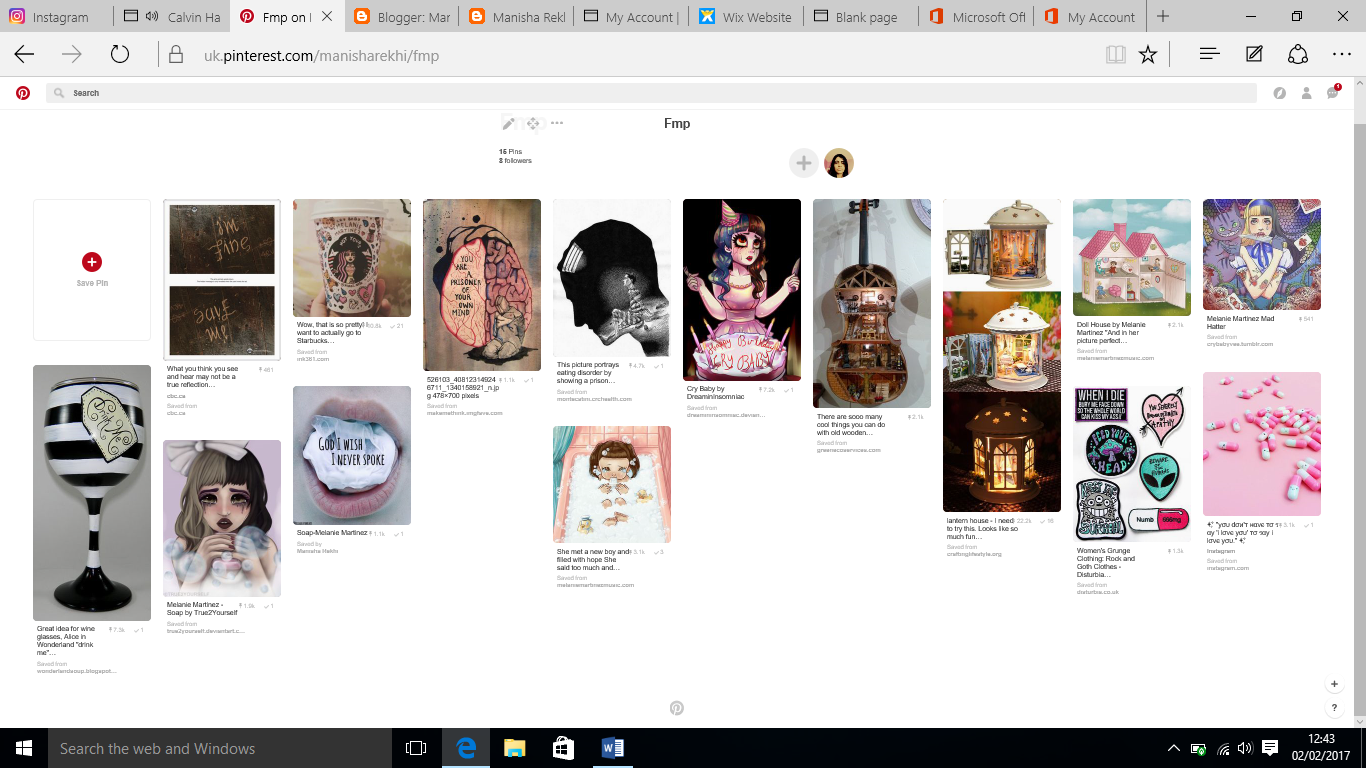Click the Manisha Rekhi saved-by link
This screenshot has width=1366, height=768.
(x=318, y=551)
